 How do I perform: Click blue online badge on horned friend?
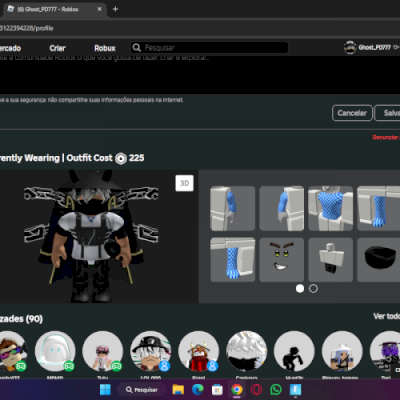[212, 366]
